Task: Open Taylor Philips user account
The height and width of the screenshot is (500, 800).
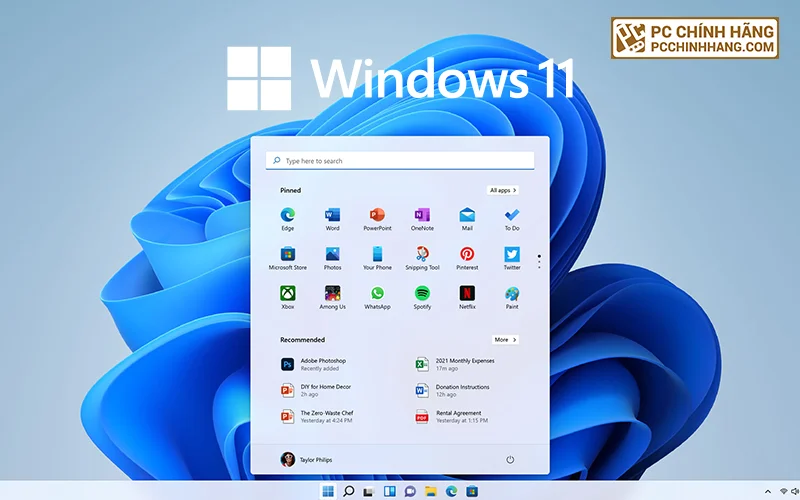Action: (x=306, y=460)
